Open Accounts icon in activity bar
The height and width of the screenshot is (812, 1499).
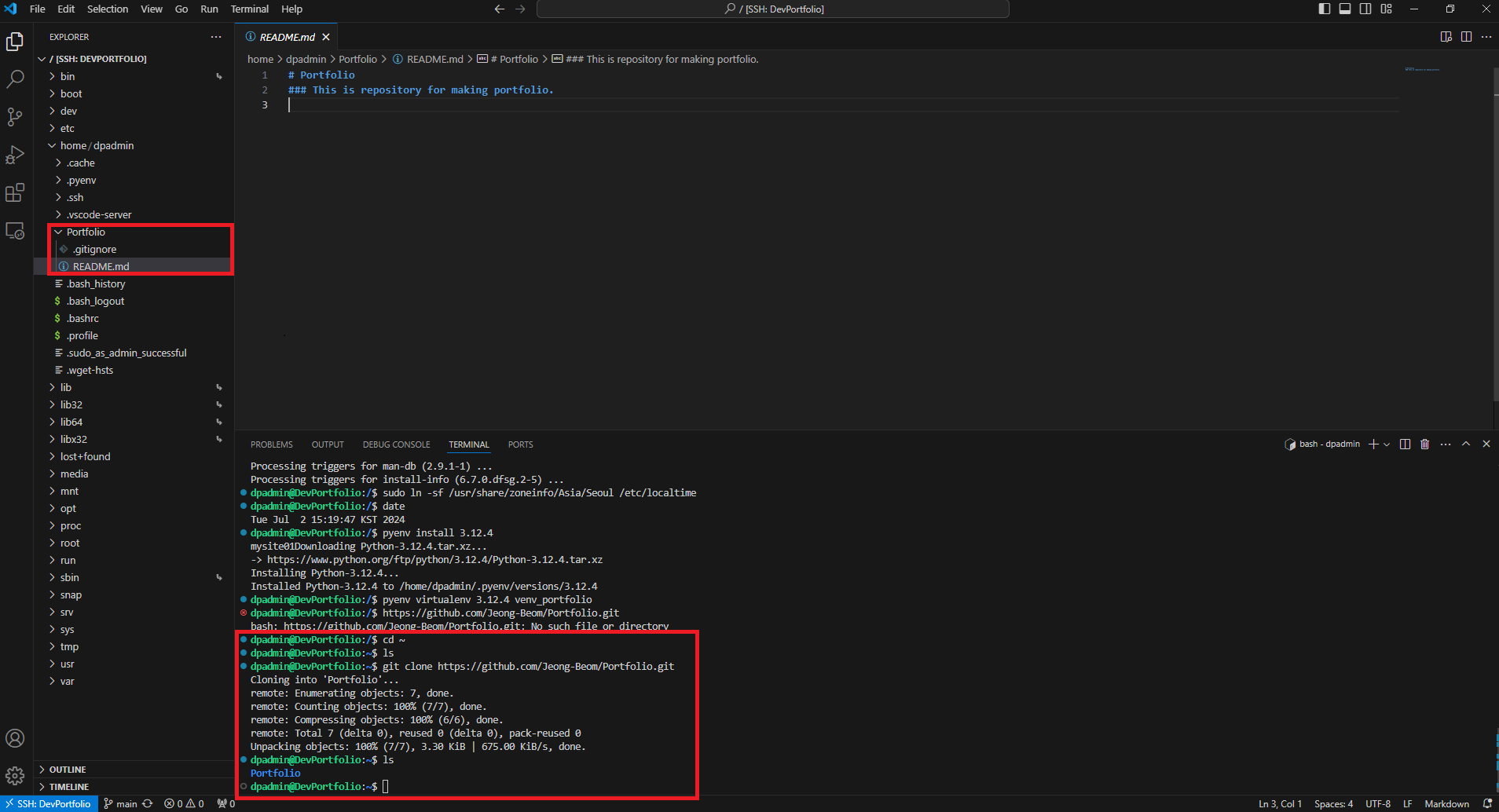pos(15,738)
